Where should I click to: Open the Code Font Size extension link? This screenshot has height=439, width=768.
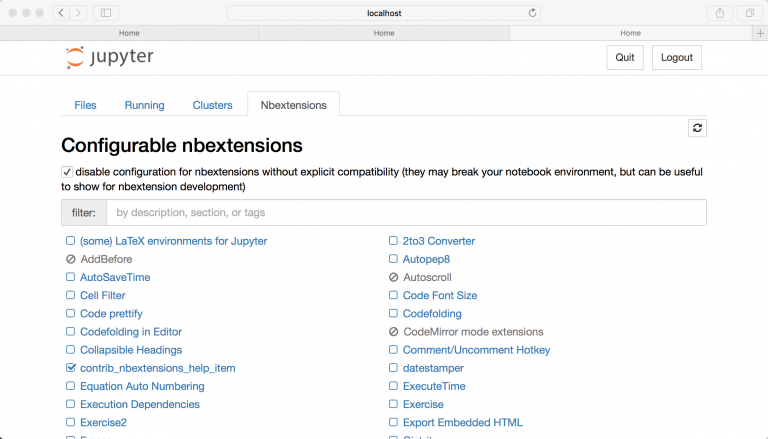tap(440, 295)
